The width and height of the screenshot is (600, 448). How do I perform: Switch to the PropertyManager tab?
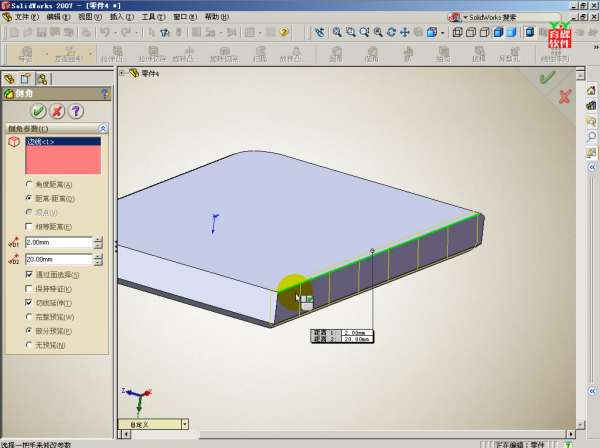pyautogui.click(x=26, y=79)
